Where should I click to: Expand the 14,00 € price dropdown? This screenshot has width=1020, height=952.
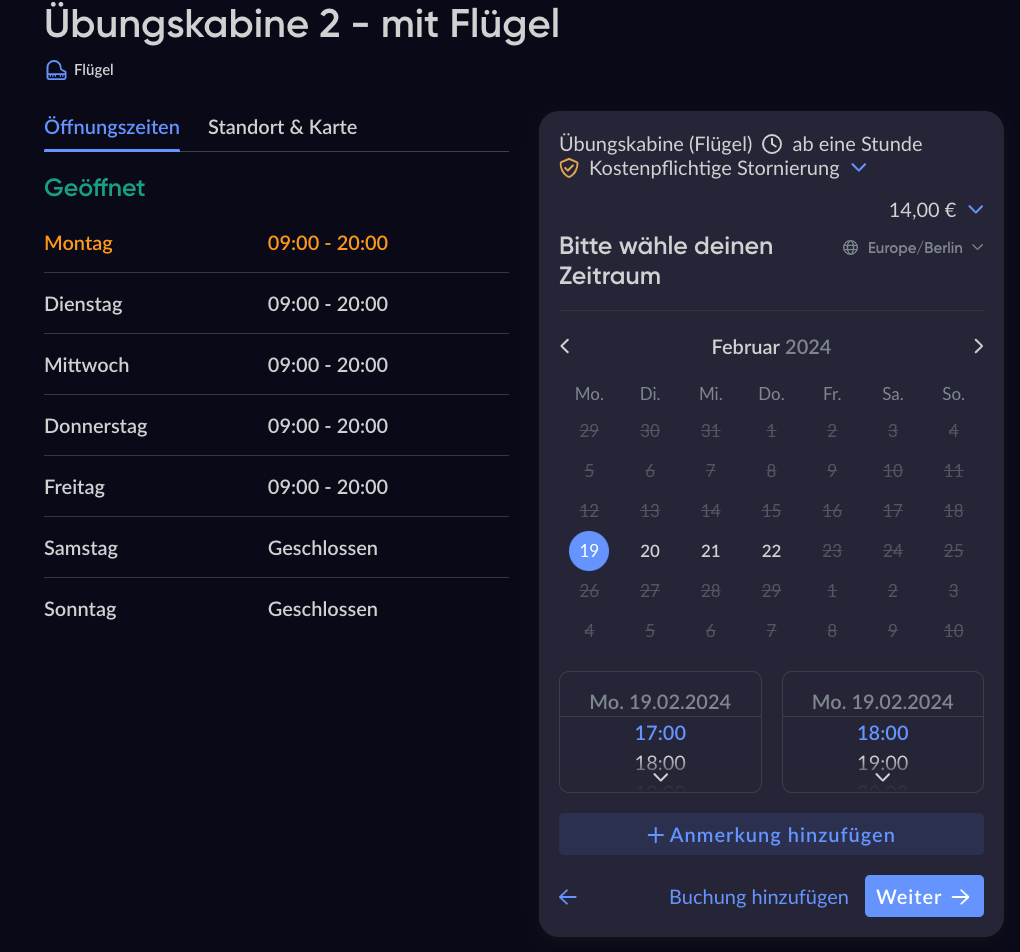point(977,210)
